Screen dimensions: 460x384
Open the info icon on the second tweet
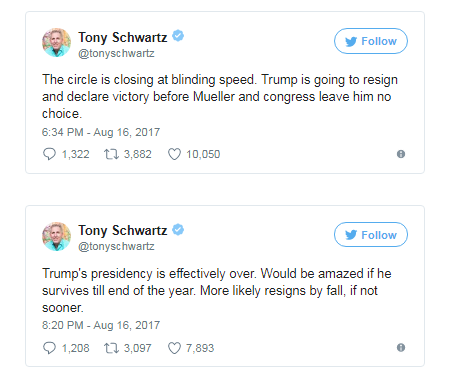[x=401, y=348]
